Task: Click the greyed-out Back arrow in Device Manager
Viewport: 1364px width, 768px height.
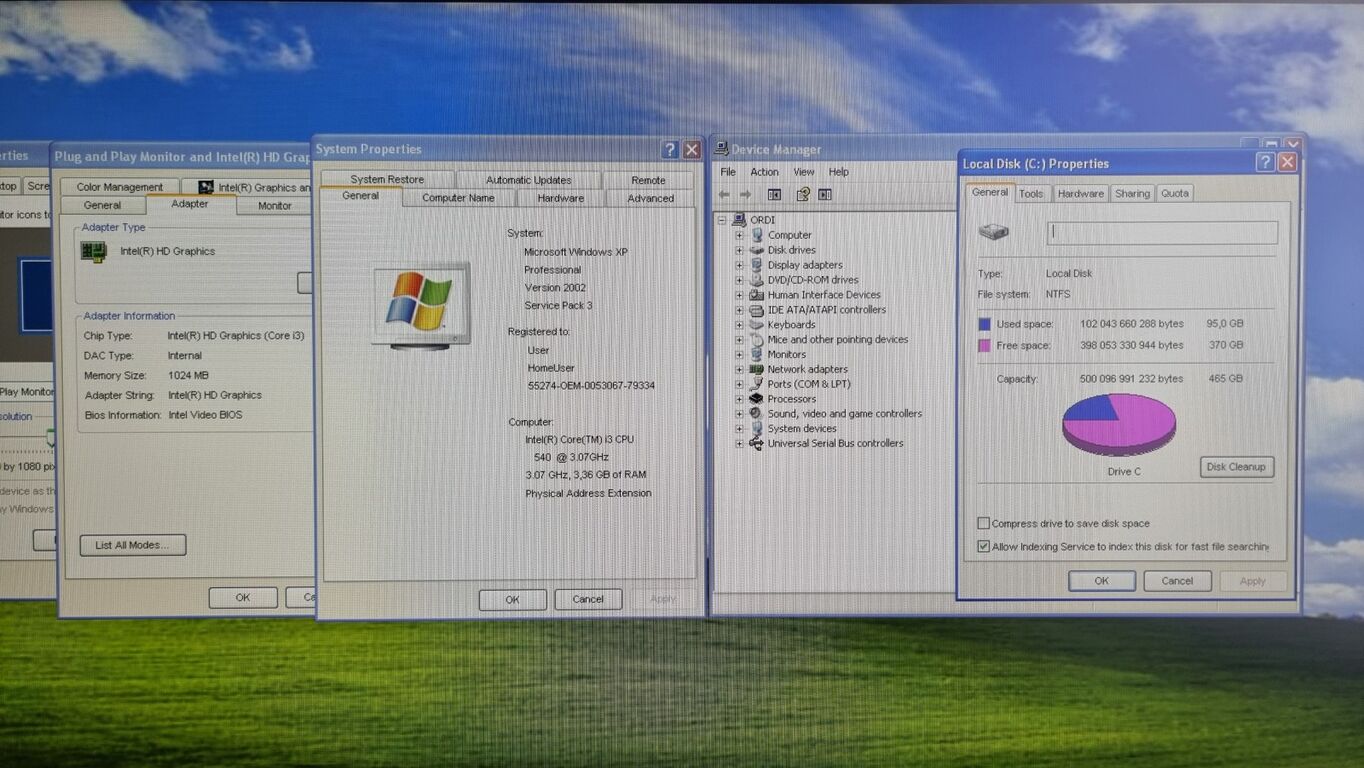Action: (x=724, y=195)
